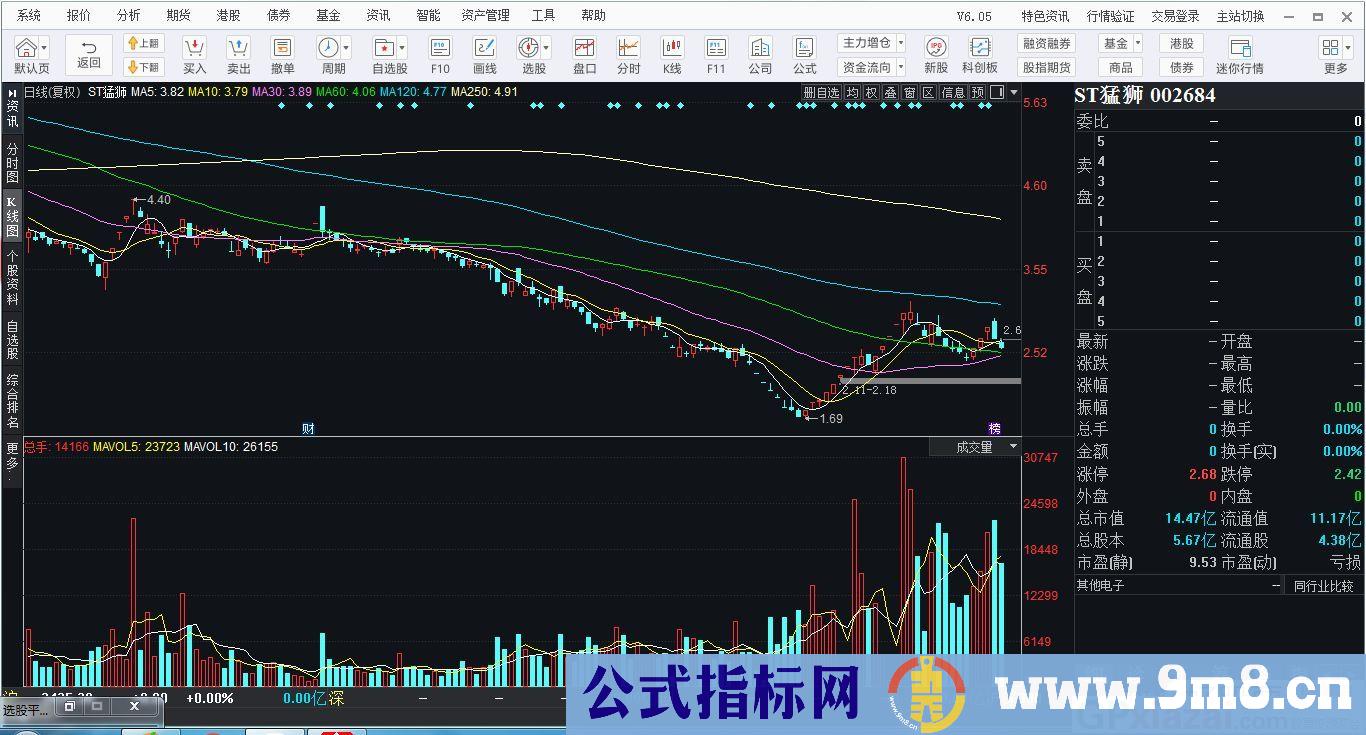Open the 选股 stock picker icon

[528, 48]
